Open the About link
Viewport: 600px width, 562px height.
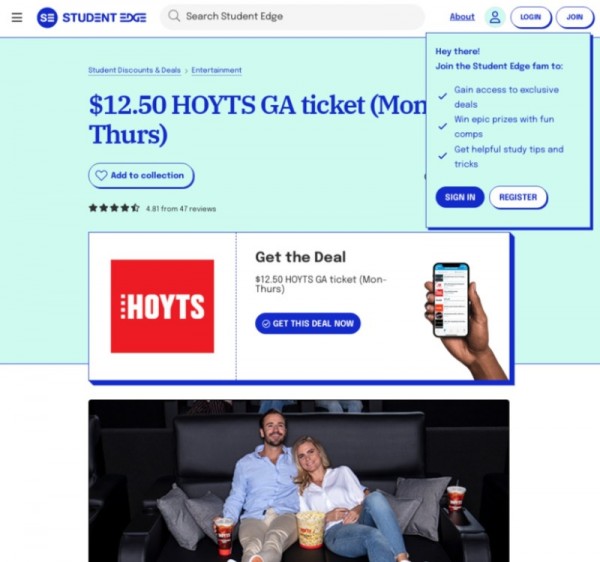pyautogui.click(x=462, y=17)
